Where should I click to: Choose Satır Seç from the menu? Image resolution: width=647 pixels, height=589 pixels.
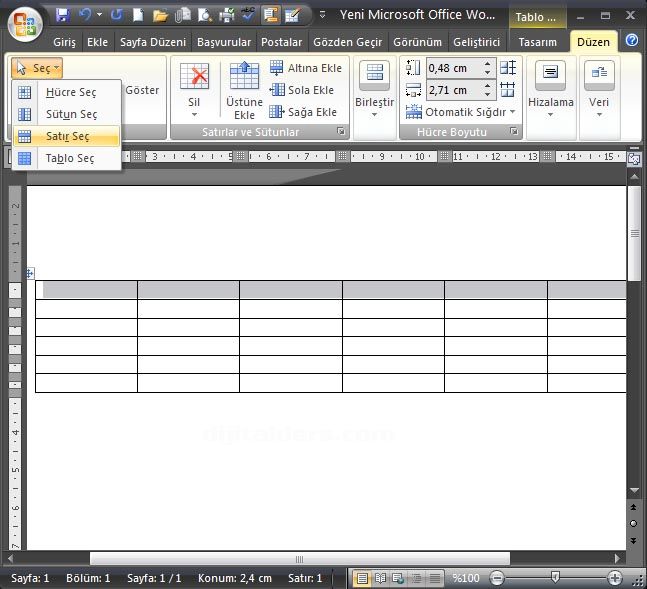pos(67,136)
